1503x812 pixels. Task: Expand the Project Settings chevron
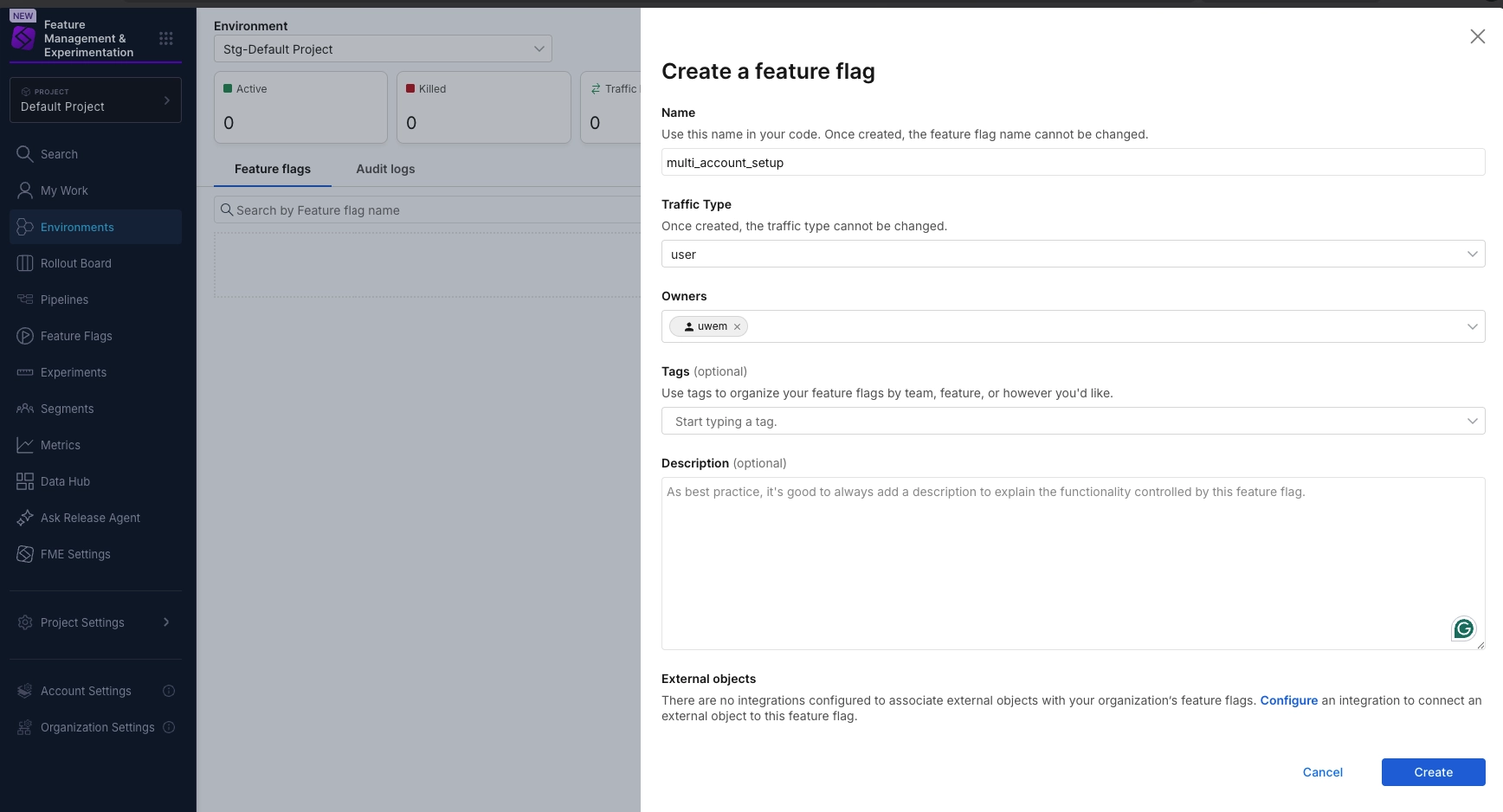166,622
